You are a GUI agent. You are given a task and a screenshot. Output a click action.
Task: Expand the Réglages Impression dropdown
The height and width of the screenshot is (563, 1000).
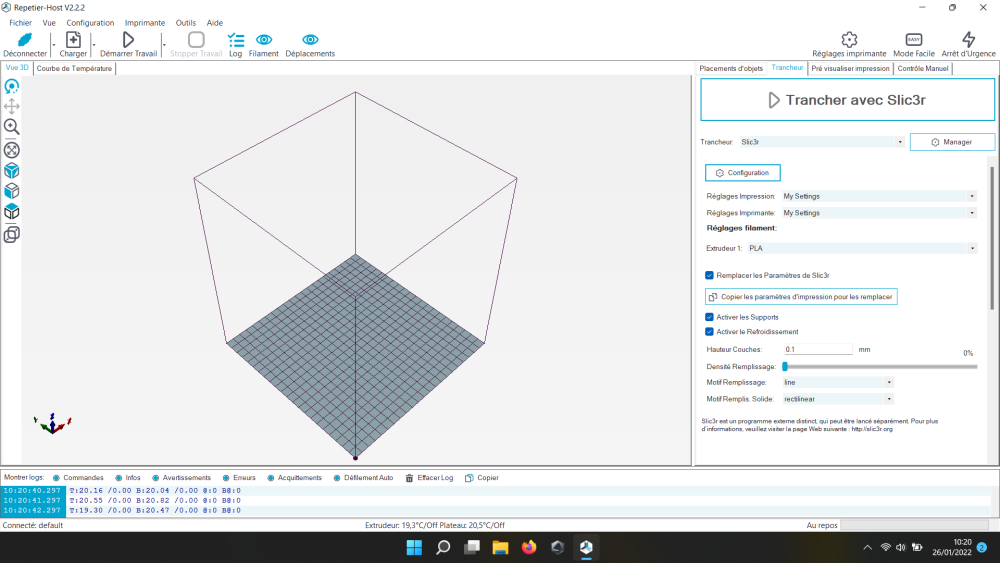pyautogui.click(x=971, y=196)
